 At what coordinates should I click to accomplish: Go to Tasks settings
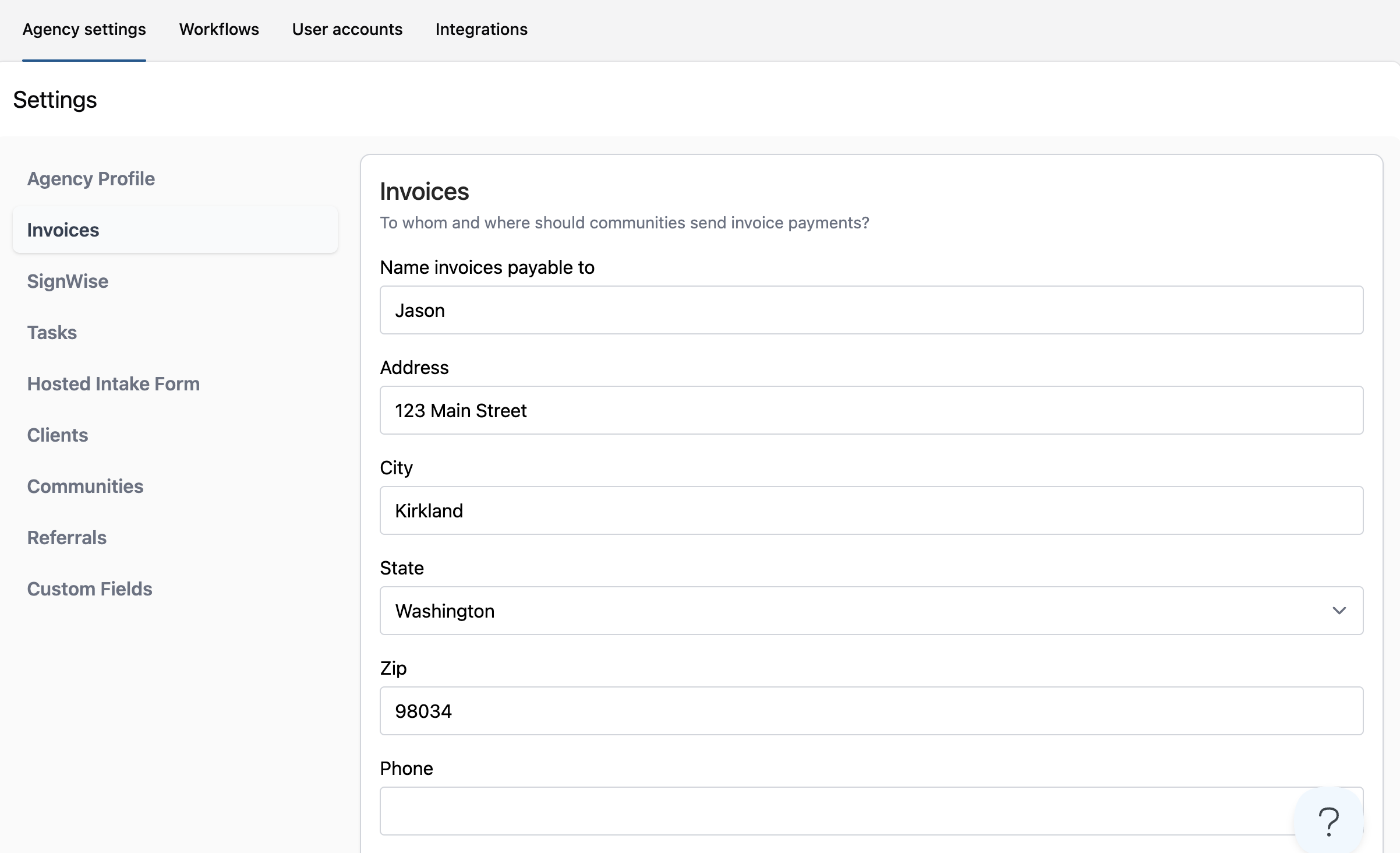[x=52, y=333]
